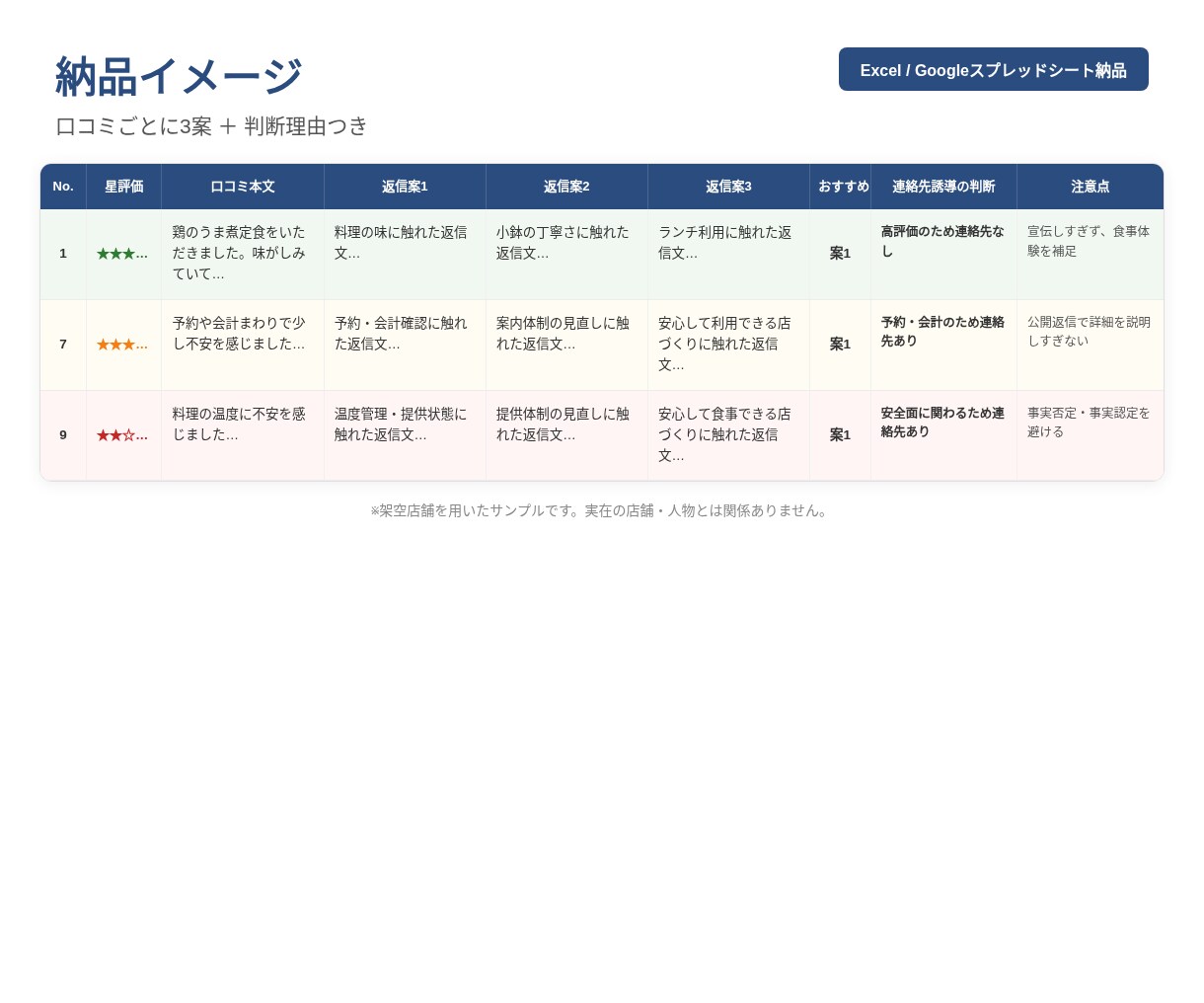Select the No. cell showing 7

click(63, 345)
